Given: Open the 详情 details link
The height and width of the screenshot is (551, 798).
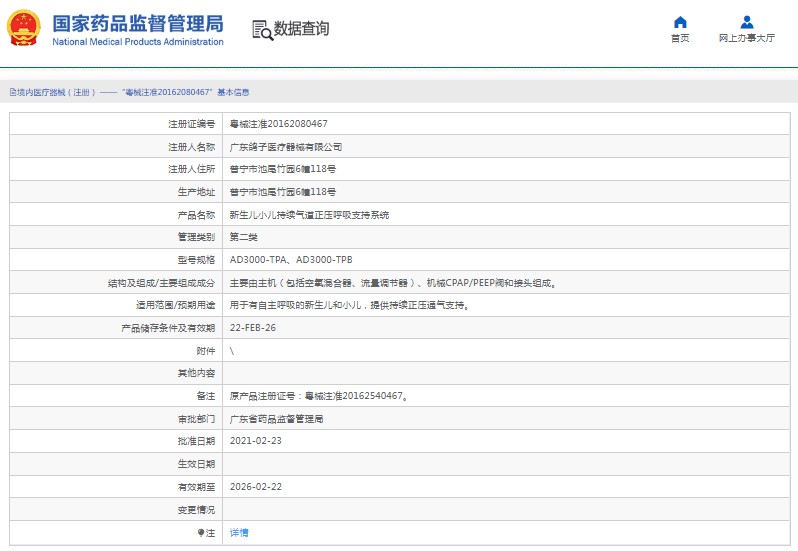Looking at the screenshot, I should pos(239,533).
